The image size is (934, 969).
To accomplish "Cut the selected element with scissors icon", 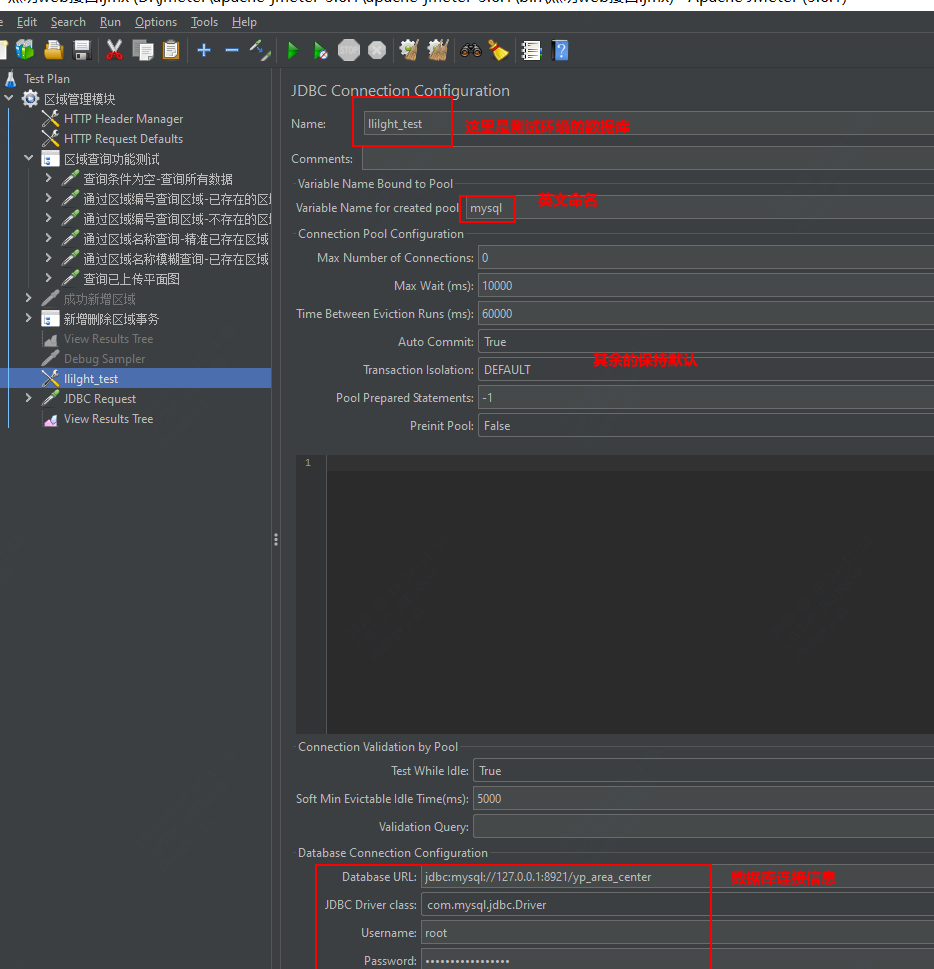I will (x=114, y=50).
